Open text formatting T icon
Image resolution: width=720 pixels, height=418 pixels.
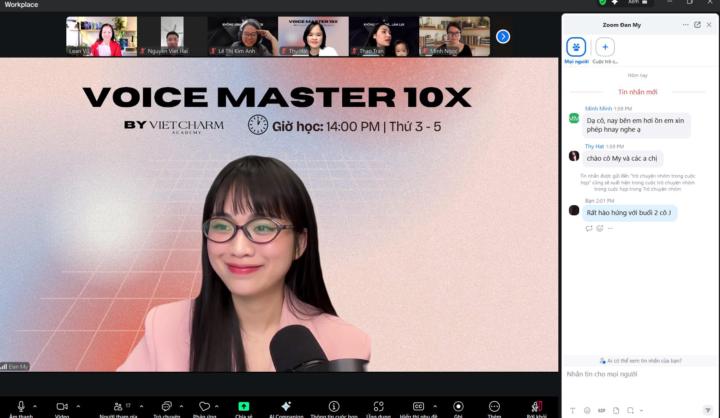click(x=572, y=410)
